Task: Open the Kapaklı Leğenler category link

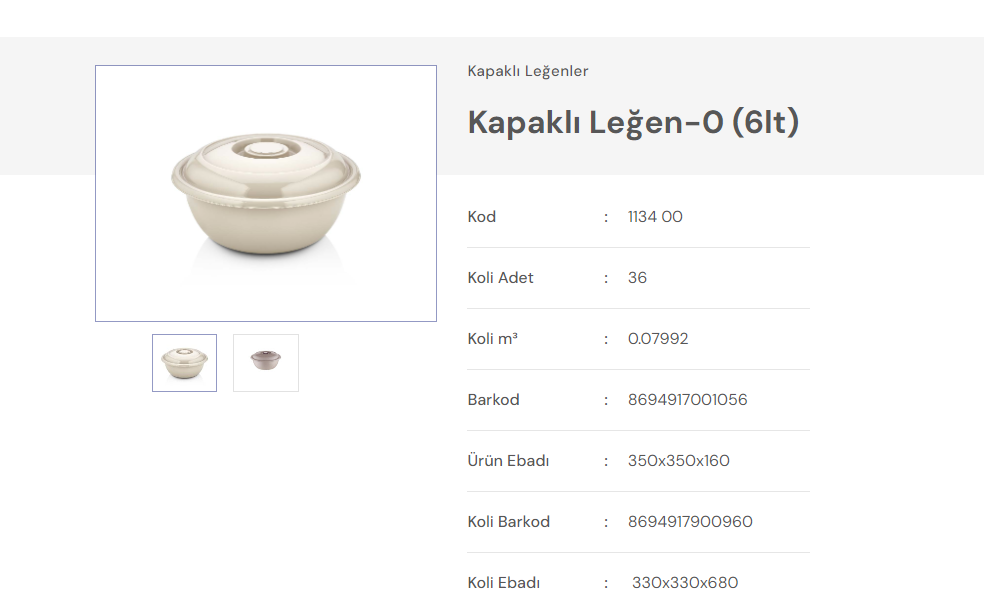Action: coord(528,71)
